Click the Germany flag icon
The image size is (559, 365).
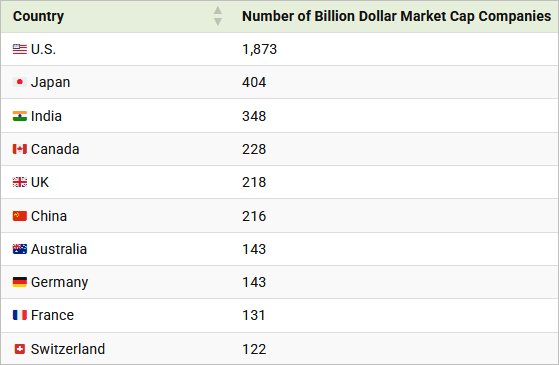point(20,282)
